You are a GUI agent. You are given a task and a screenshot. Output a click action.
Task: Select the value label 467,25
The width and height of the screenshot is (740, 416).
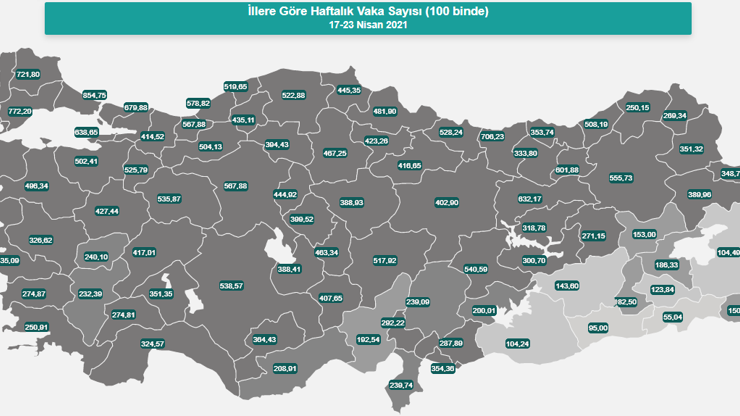335,153
